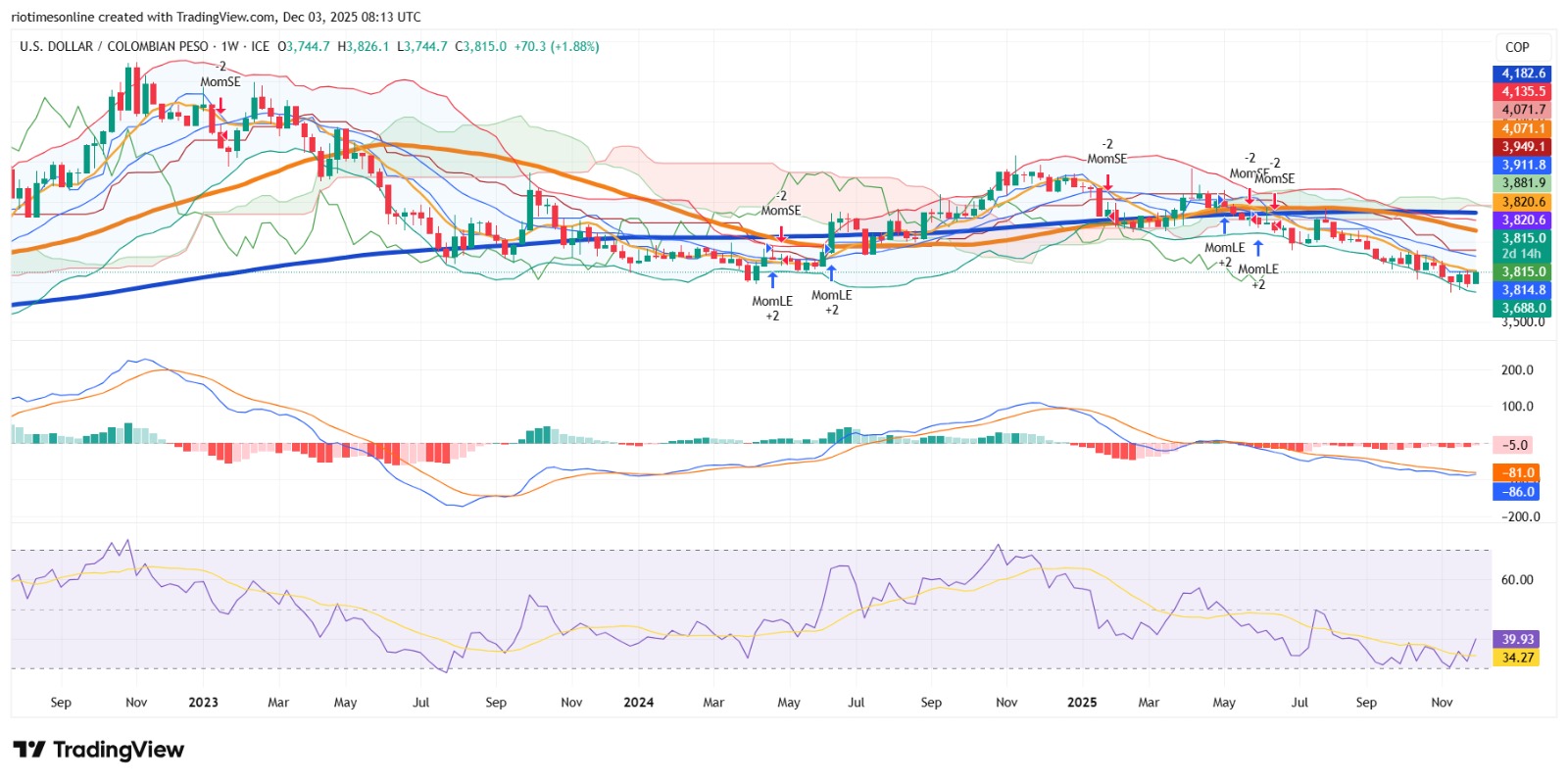This screenshot has width=1568, height=782.
Task: Click the +70.3 (+1.88%) change value
Action: pos(557,46)
